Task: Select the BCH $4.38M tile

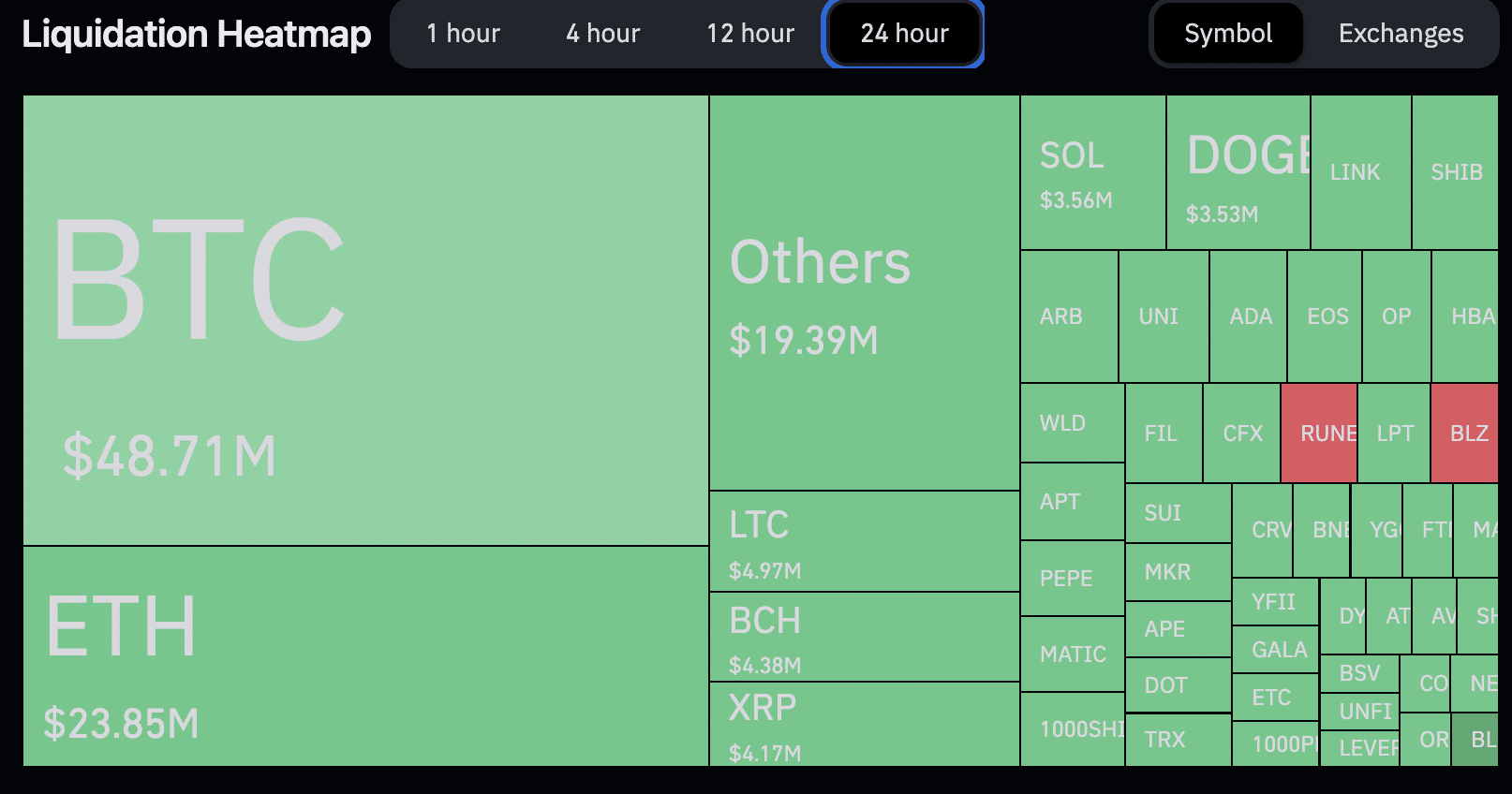Action: tap(864, 637)
